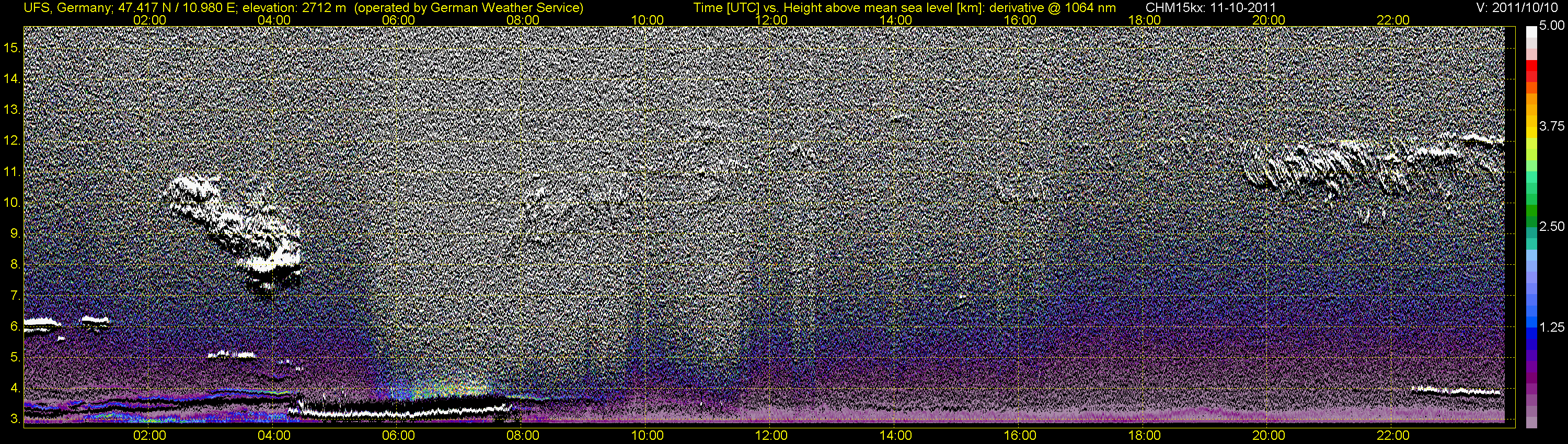The height and width of the screenshot is (444, 1568).
Task: Click the 3. km height axis label
Action: point(15,419)
